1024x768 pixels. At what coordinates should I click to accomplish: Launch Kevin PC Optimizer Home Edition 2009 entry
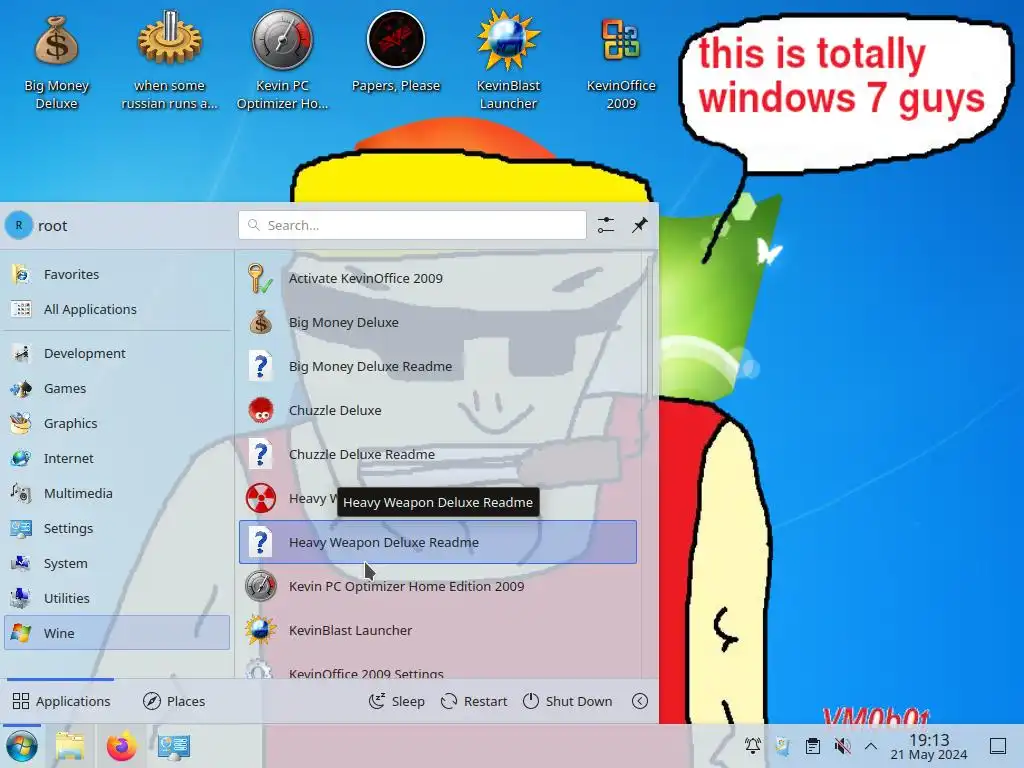coord(438,586)
